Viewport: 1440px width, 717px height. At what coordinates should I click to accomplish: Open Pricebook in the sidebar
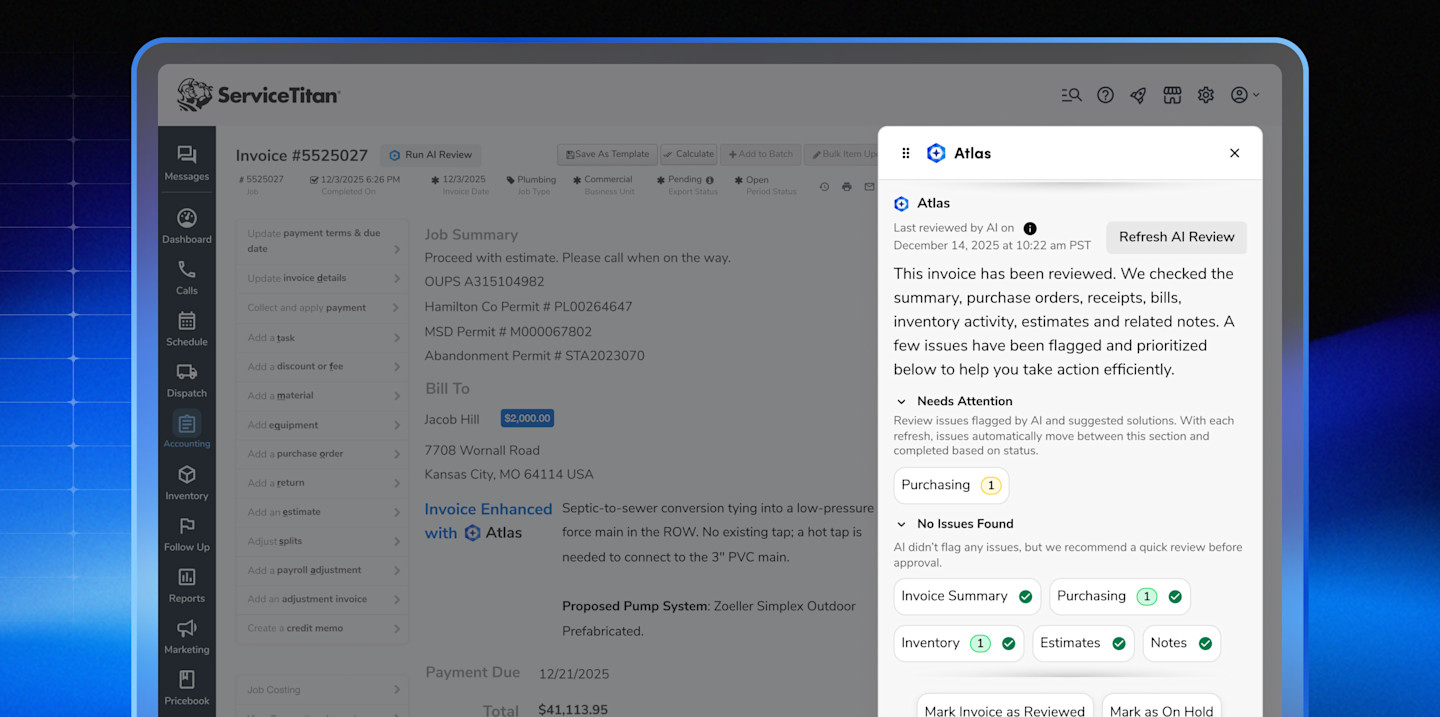tap(187, 688)
